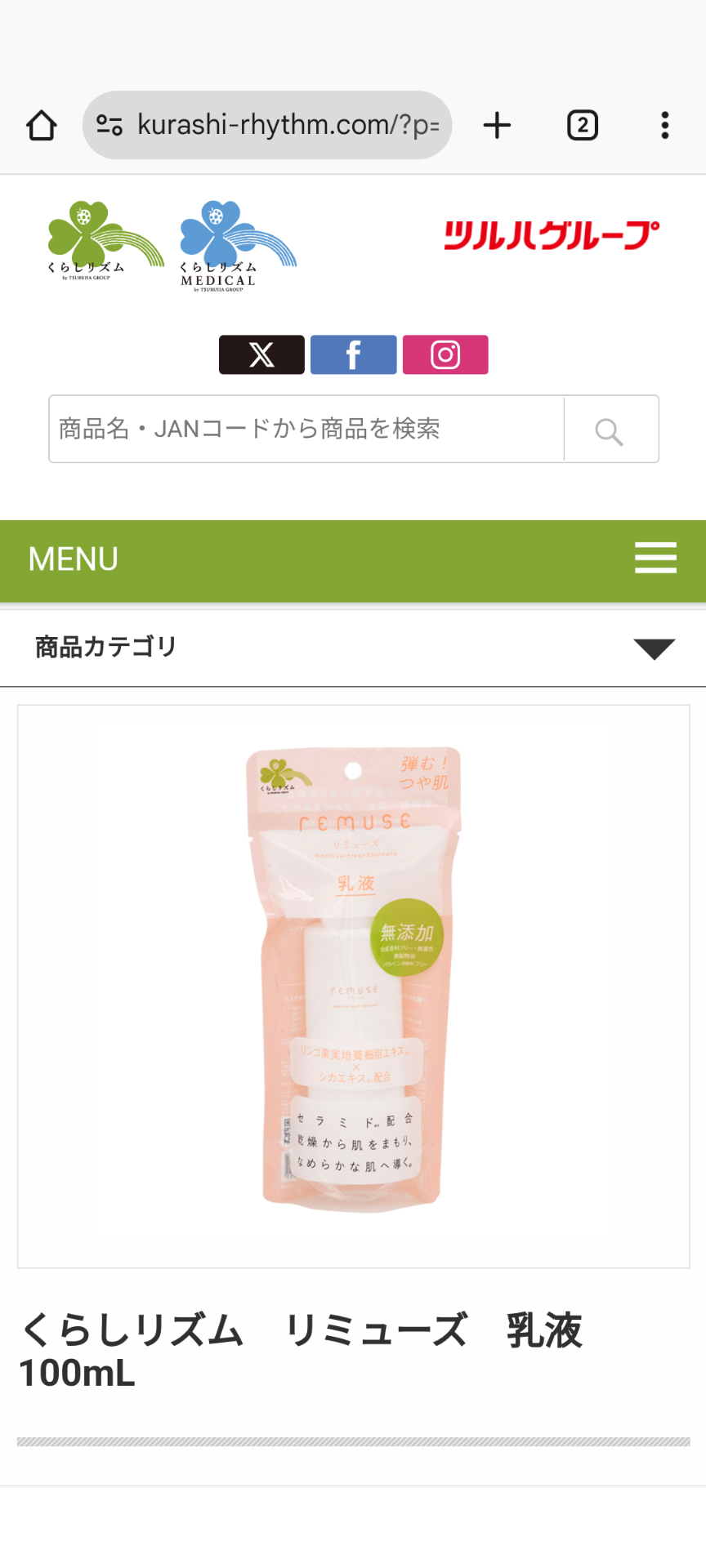
Task: Expand 商品カテゴリ dropdown arrow
Action: (x=655, y=648)
